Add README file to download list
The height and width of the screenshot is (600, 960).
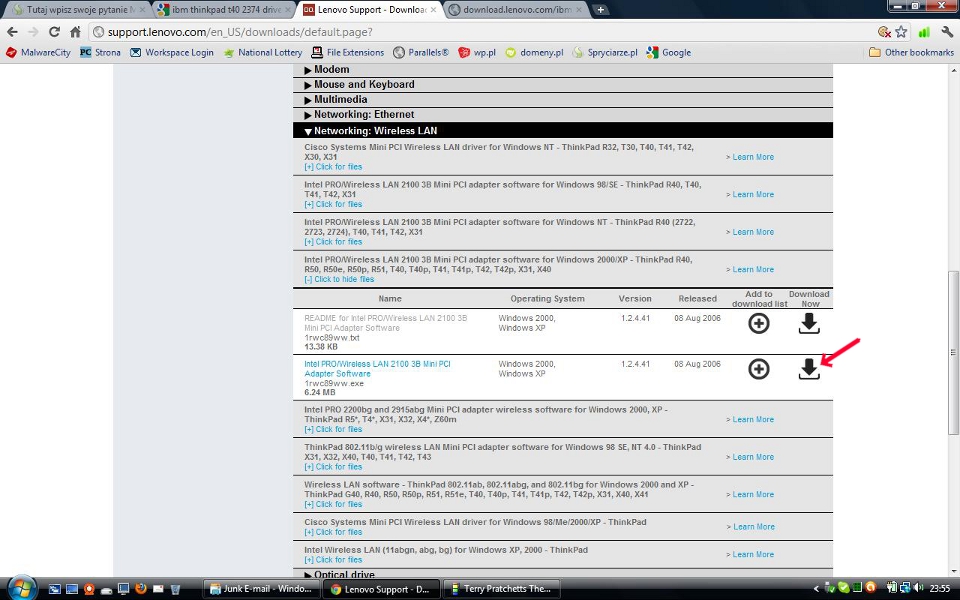point(759,323)
